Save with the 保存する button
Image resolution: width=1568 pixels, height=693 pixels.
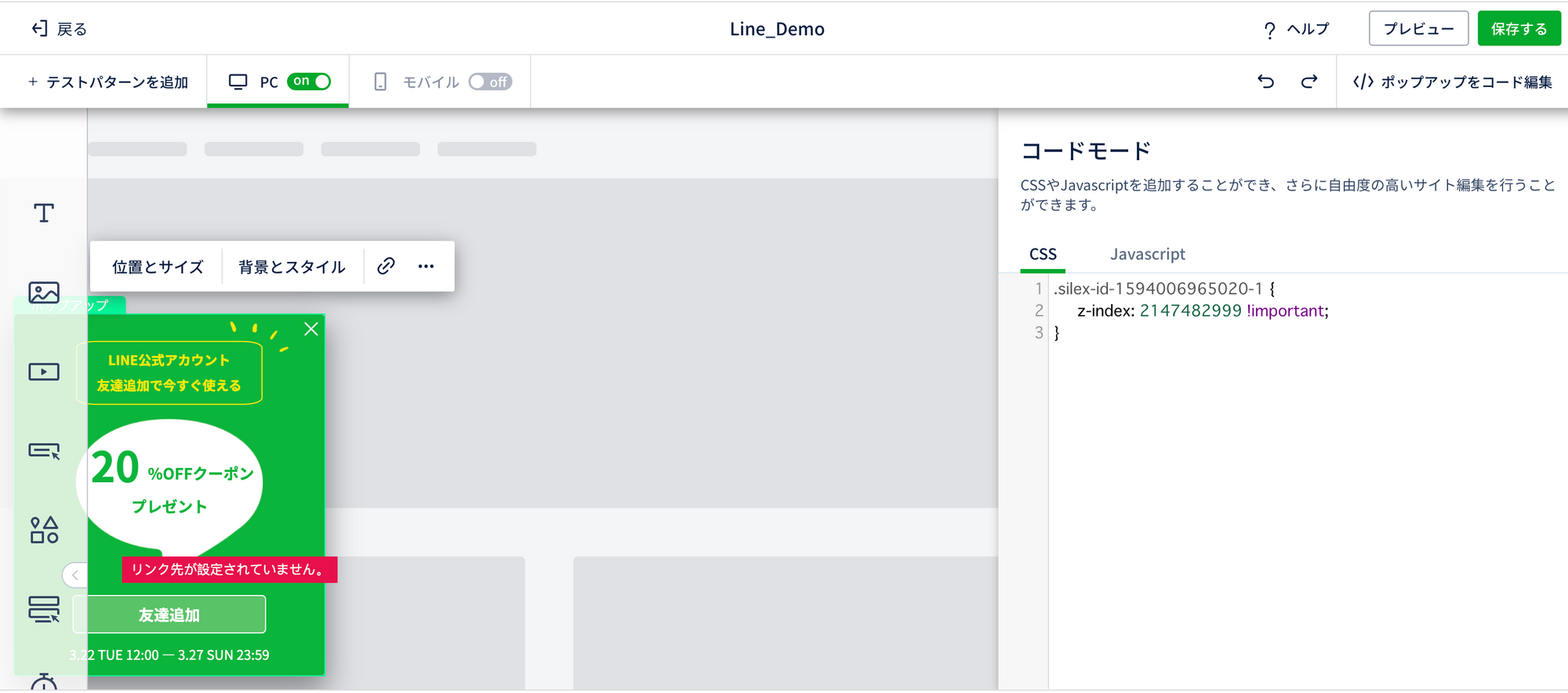pos(1519,29)
